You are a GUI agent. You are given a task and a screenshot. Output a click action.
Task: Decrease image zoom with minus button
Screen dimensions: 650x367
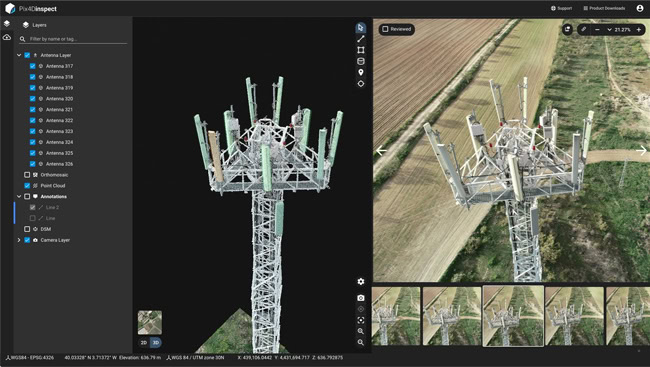(597, 29)
